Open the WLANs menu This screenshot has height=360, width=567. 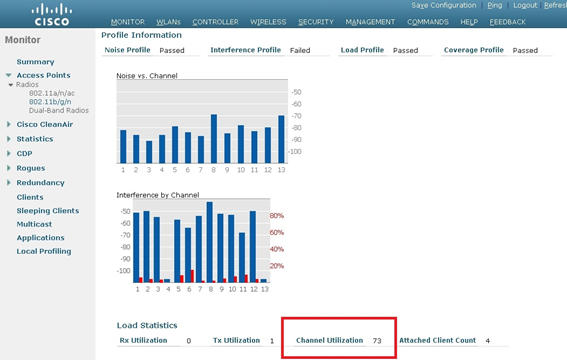pos(168,22)
